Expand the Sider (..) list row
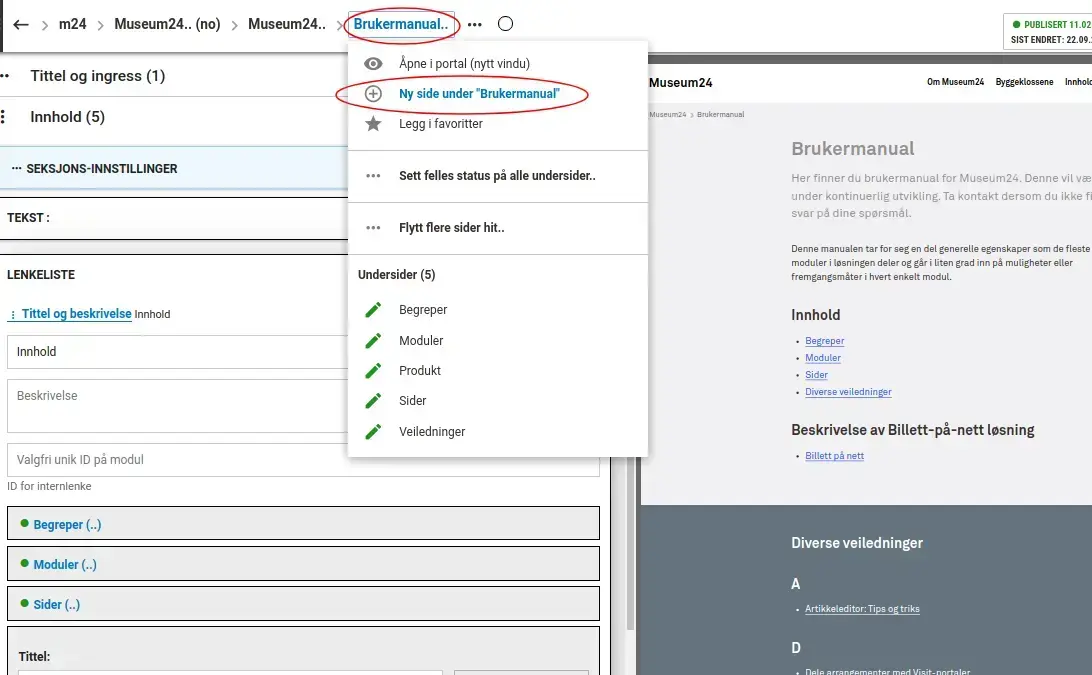This screenshot has height=675, width=1092. [303, 603]
